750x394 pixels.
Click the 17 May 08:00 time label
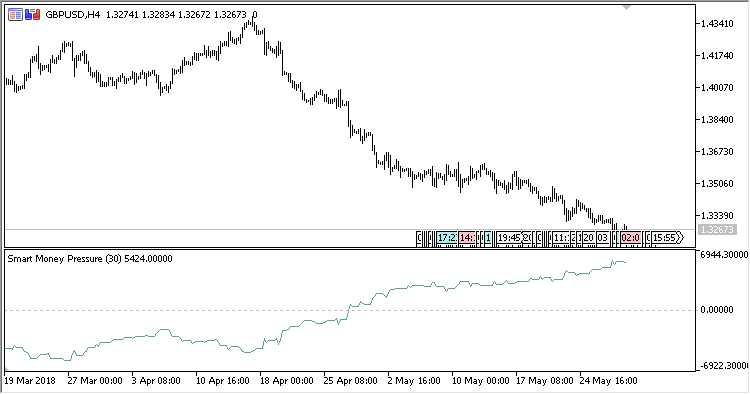pos(544,381)
